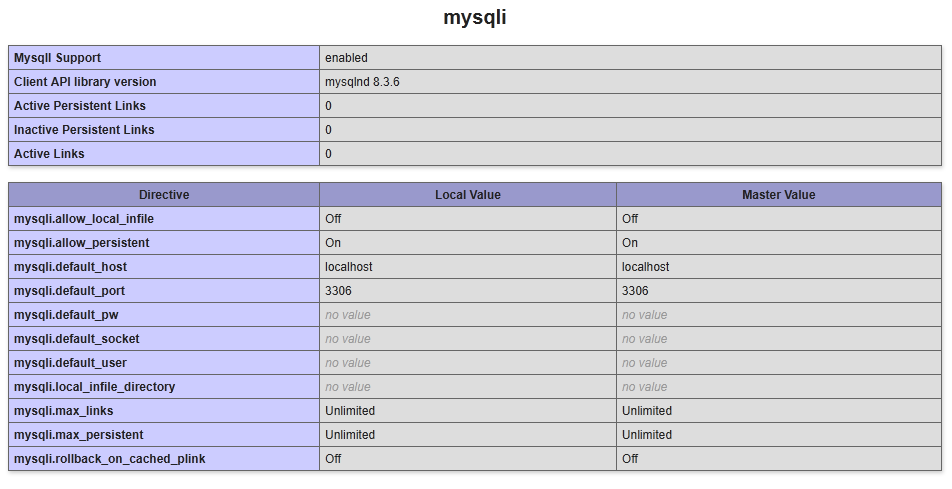Click the mysqli.default_socket directive name
This screenshot has width=952, height=489.
click(77, 339)
